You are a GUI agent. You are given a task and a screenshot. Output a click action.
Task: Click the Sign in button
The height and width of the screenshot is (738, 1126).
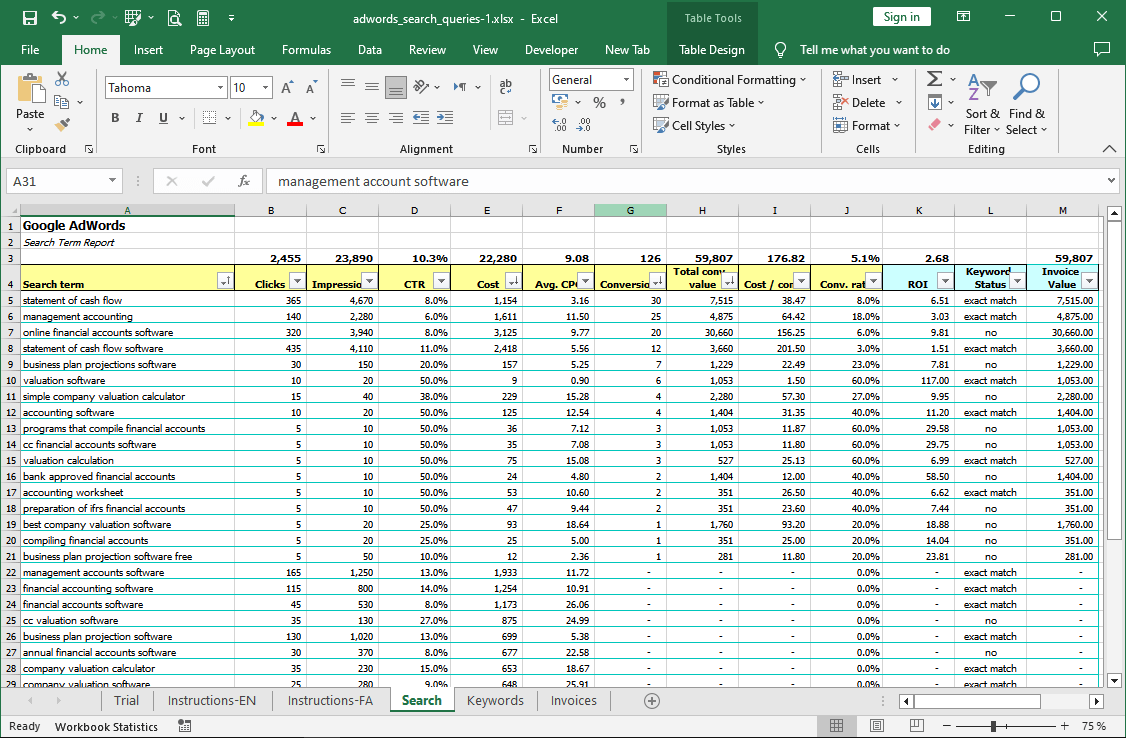(x=901, y=17)
